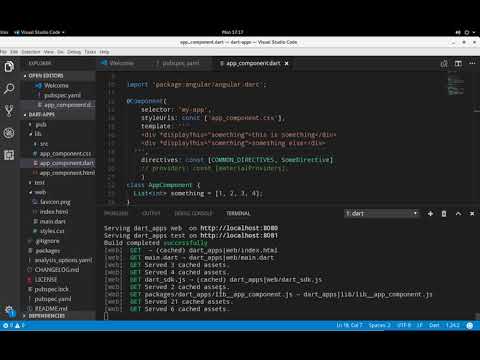Switch to the pubspec.yaml editor tab
This screenshot has height=360, width=480.
[x=180, y=63]
